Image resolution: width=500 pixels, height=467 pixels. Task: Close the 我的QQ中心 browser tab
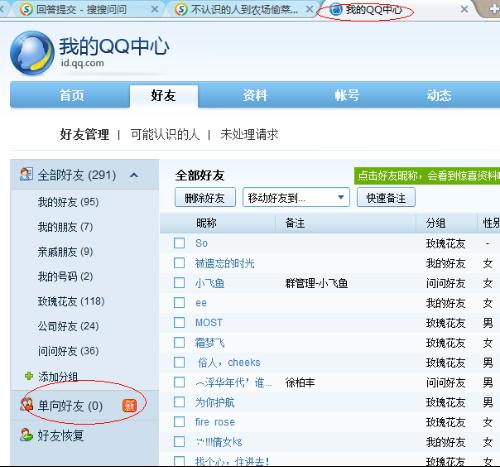(x=464, y=9)
